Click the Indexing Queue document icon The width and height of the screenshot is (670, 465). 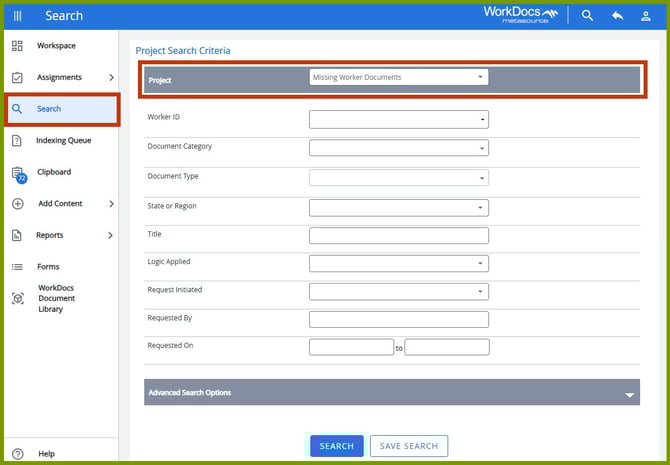17,140
